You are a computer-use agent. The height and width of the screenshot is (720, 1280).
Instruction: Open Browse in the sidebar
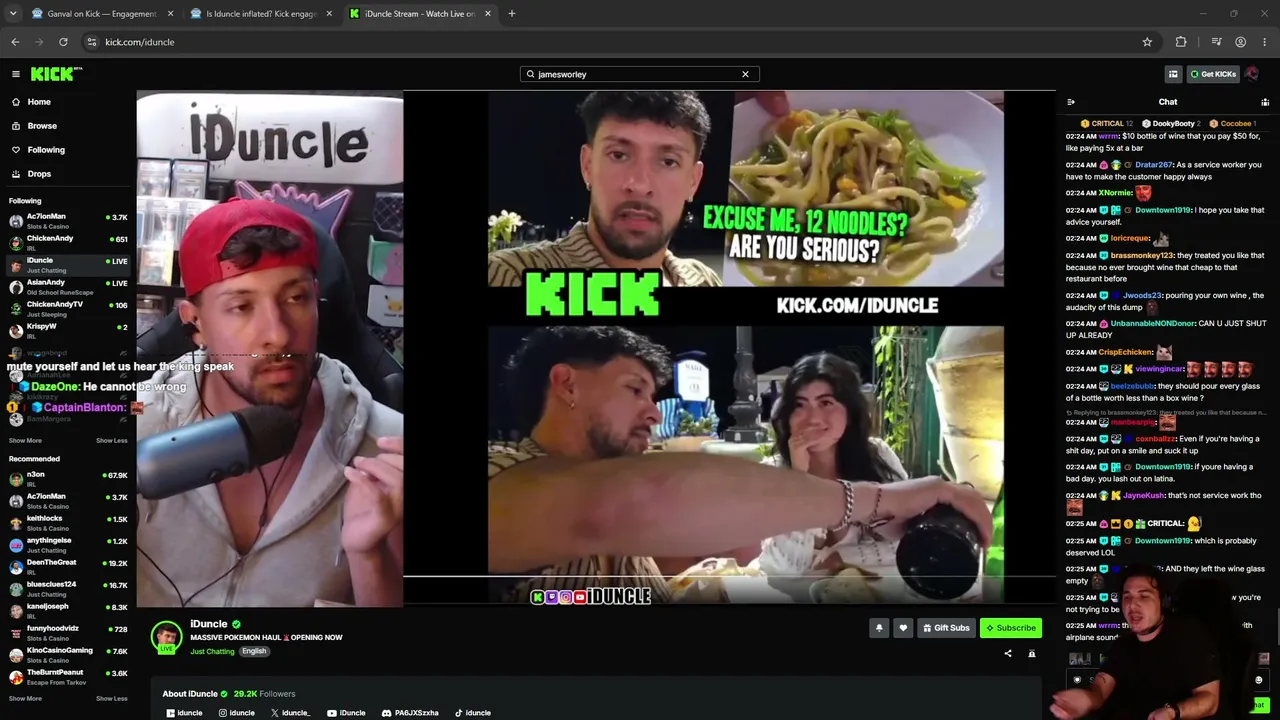(x=42, y=126)
